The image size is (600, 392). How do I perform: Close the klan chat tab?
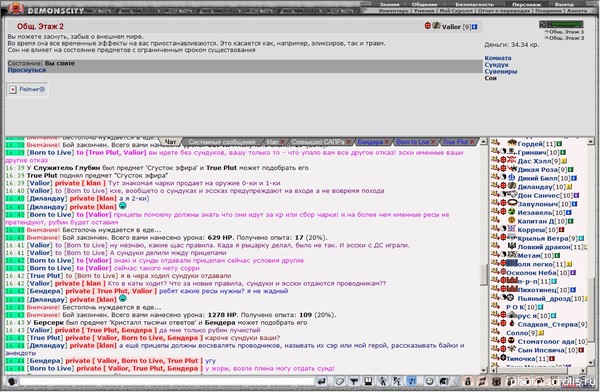tap(283, 142)
